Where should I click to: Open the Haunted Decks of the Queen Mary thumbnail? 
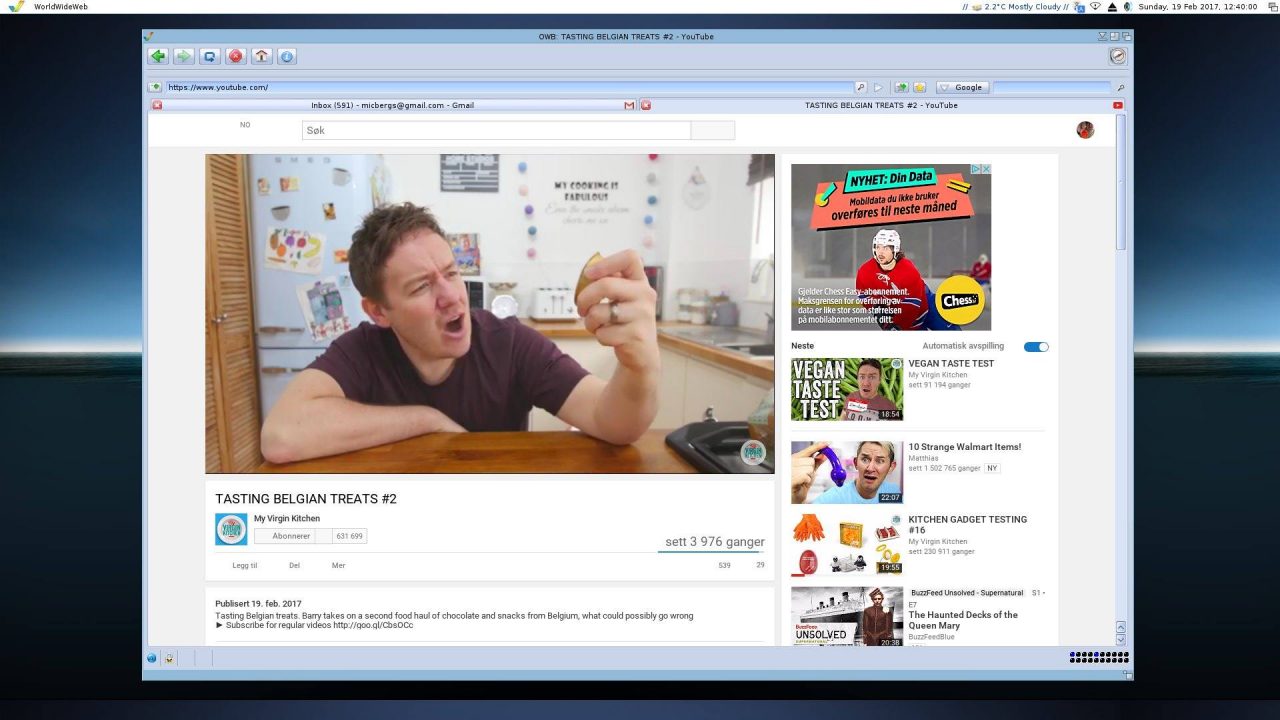point(847,616)
